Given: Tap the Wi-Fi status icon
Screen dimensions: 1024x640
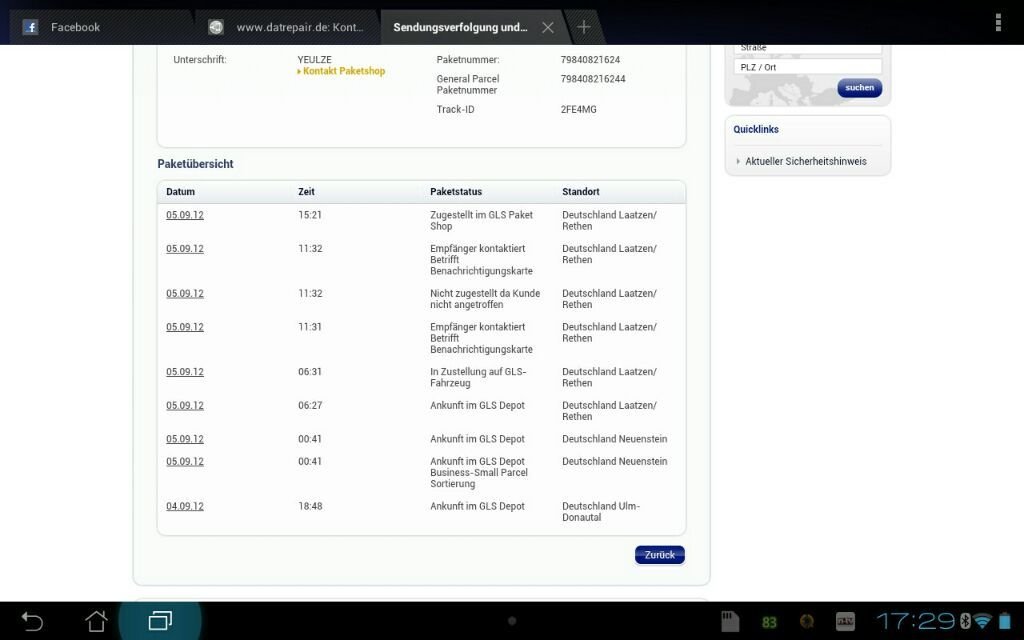Looking at the screenshot, I should [982, 621].
